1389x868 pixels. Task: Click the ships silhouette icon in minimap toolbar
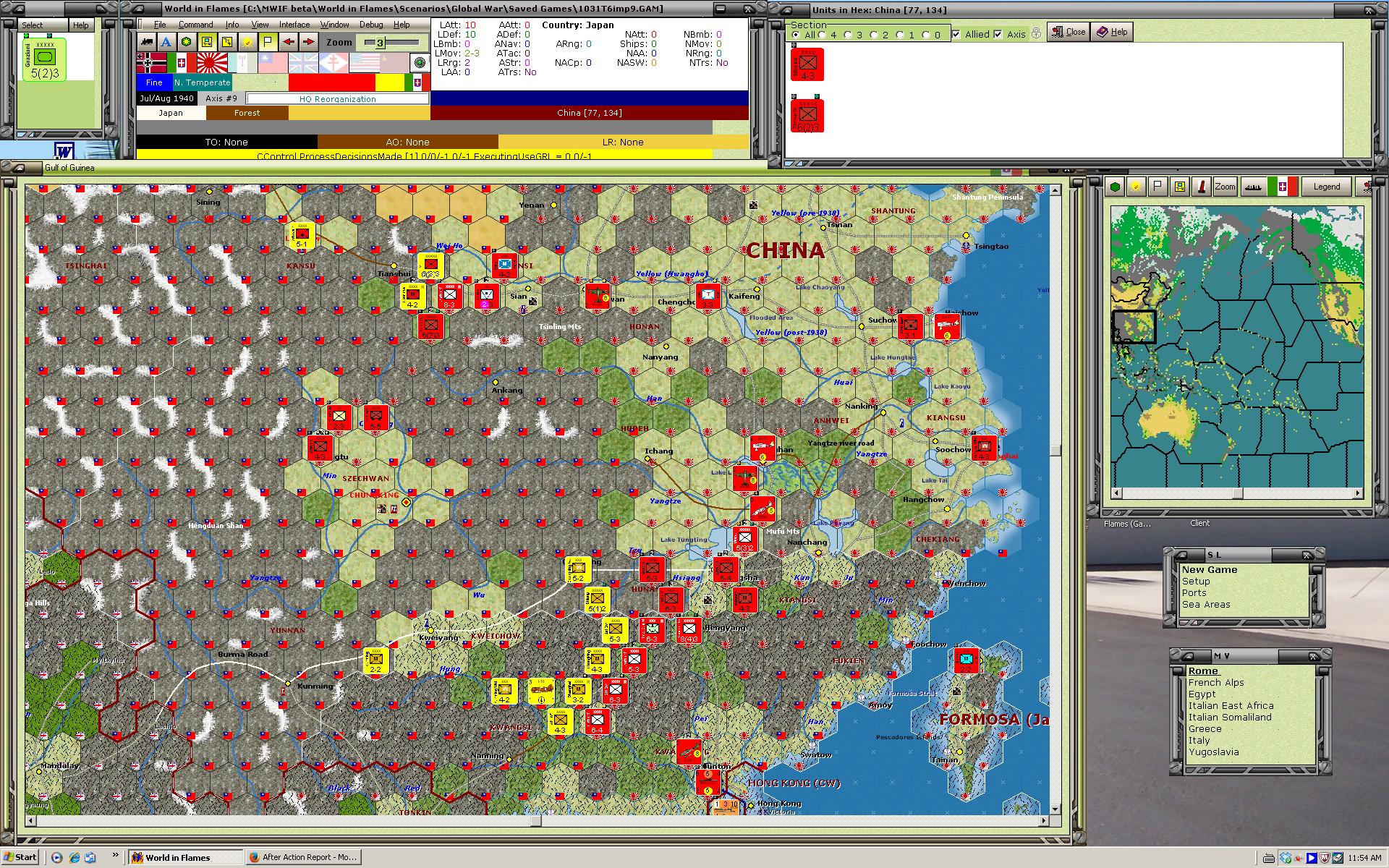(1254, 187)
